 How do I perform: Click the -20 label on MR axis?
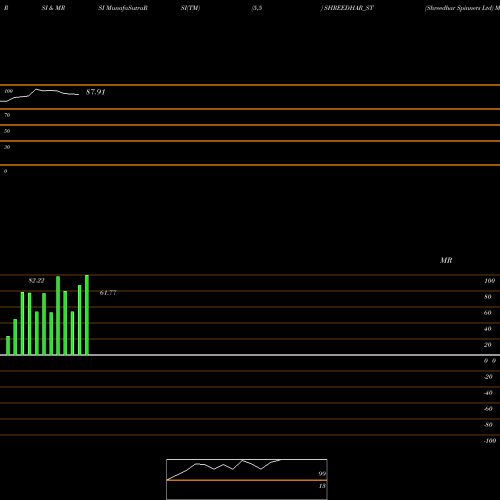pyautogui.click(x=488, y=377)
